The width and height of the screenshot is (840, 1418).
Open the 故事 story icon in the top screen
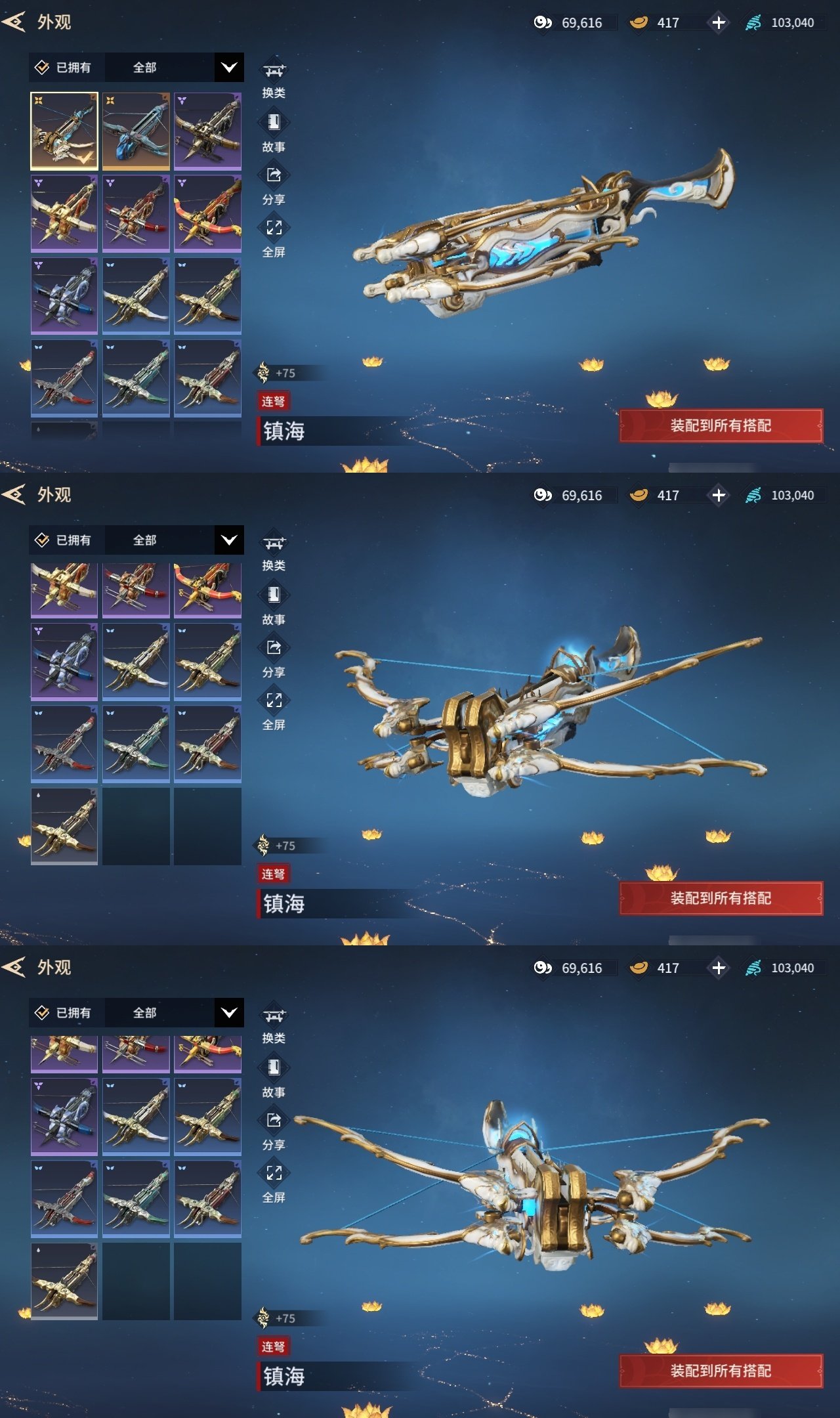274,122
